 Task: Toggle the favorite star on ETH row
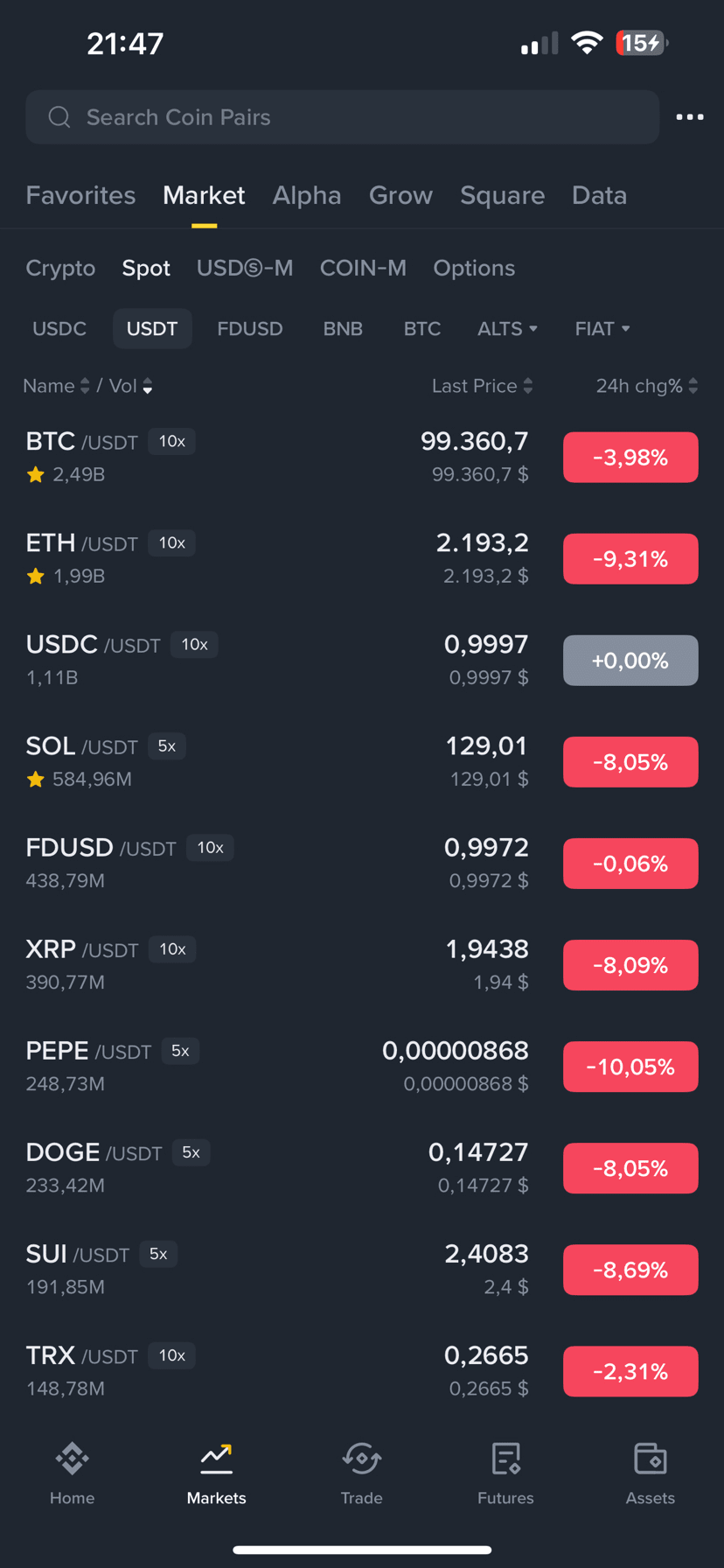tap(36, 577)
